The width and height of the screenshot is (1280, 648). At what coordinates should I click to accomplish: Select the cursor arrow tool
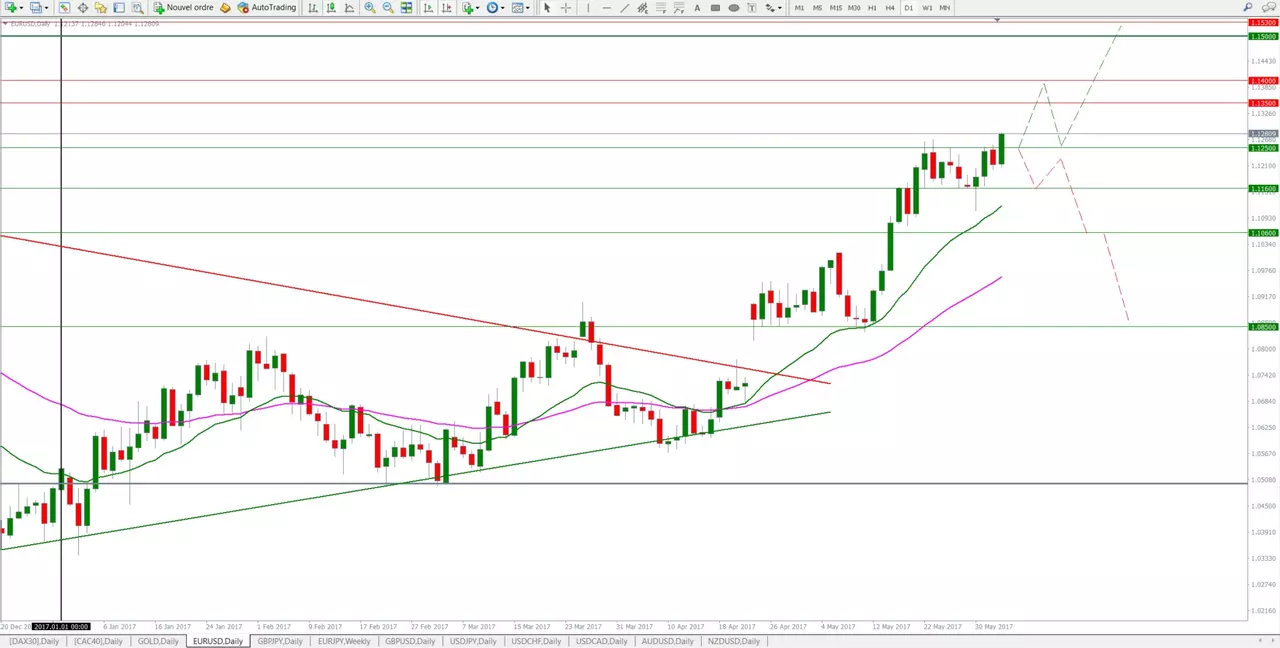click(547, 7)
